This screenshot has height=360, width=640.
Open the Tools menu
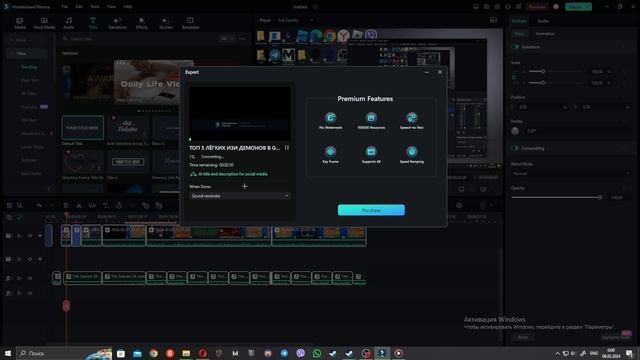[x=95, y=7]
